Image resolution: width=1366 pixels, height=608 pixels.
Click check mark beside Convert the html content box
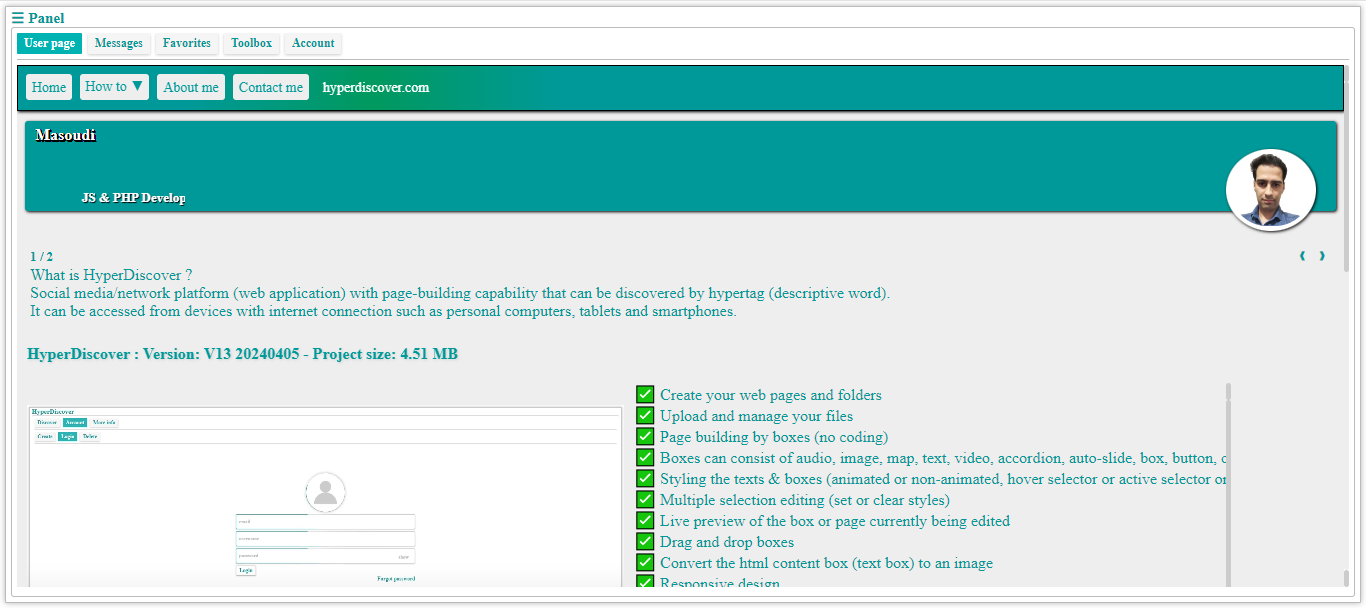point(645,562)
